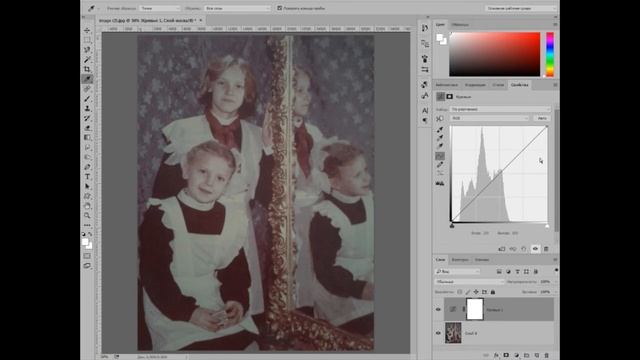Open the workspace switcher dropdown
This screenshot has height=360, width=640.
[x=521, y=8]
